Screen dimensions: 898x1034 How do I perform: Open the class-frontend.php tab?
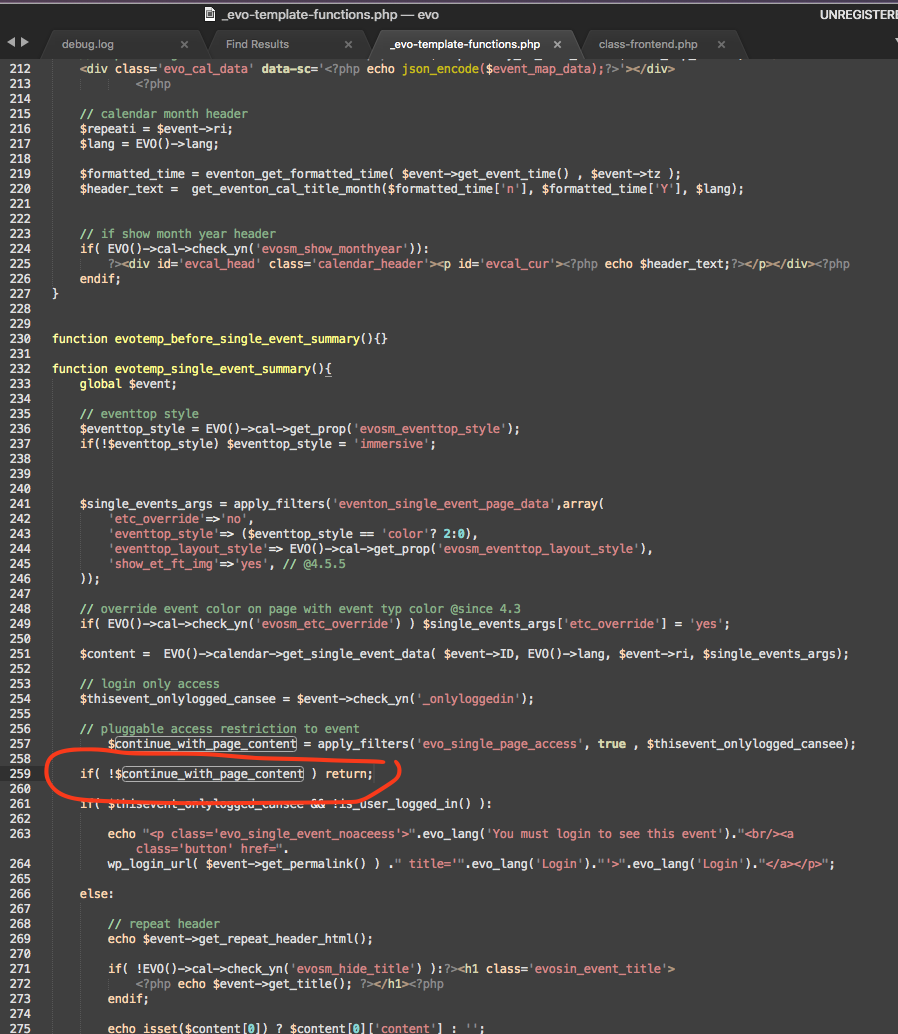648,44
